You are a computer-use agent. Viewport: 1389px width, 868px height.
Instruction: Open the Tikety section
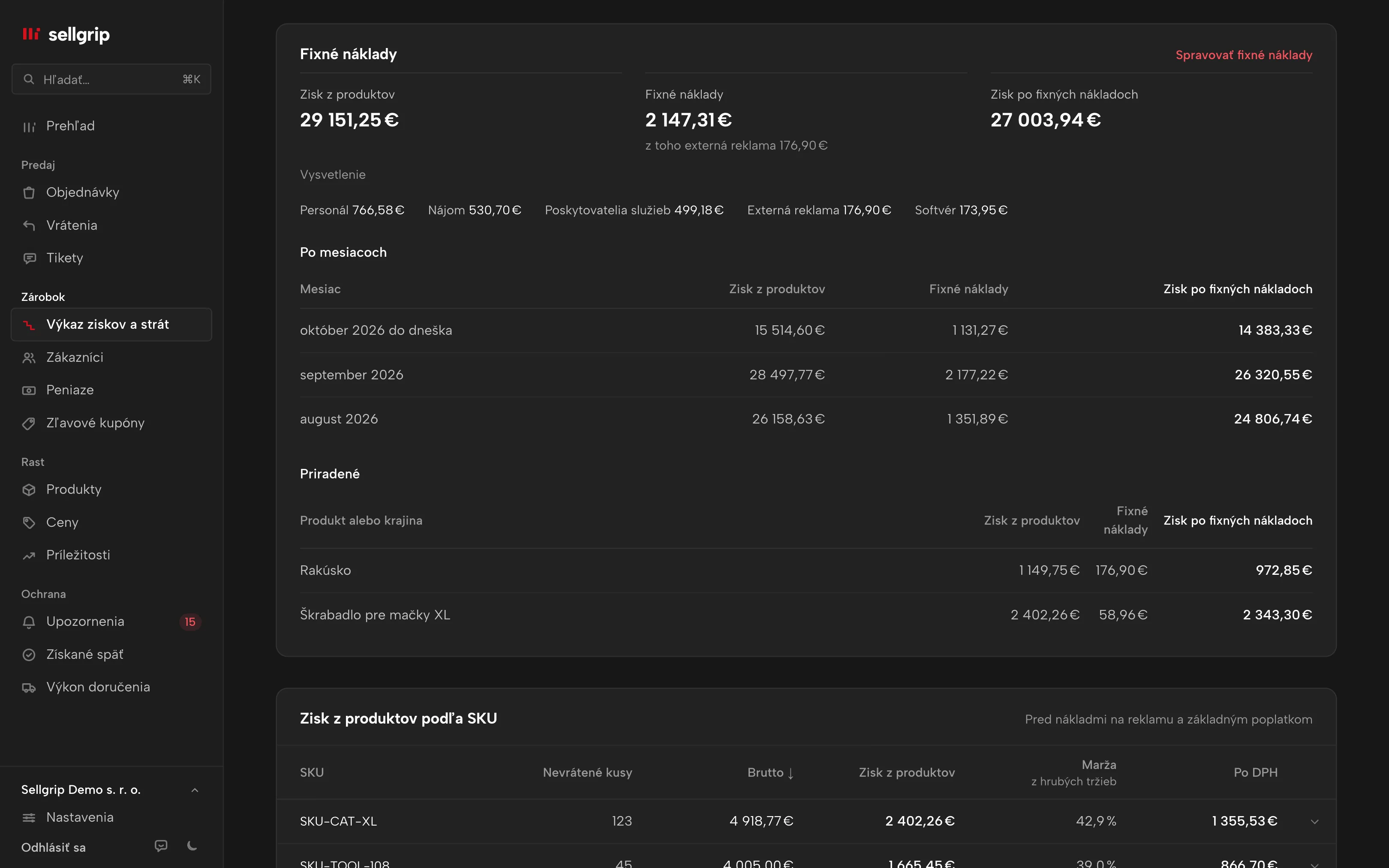[x=111, y=258]
